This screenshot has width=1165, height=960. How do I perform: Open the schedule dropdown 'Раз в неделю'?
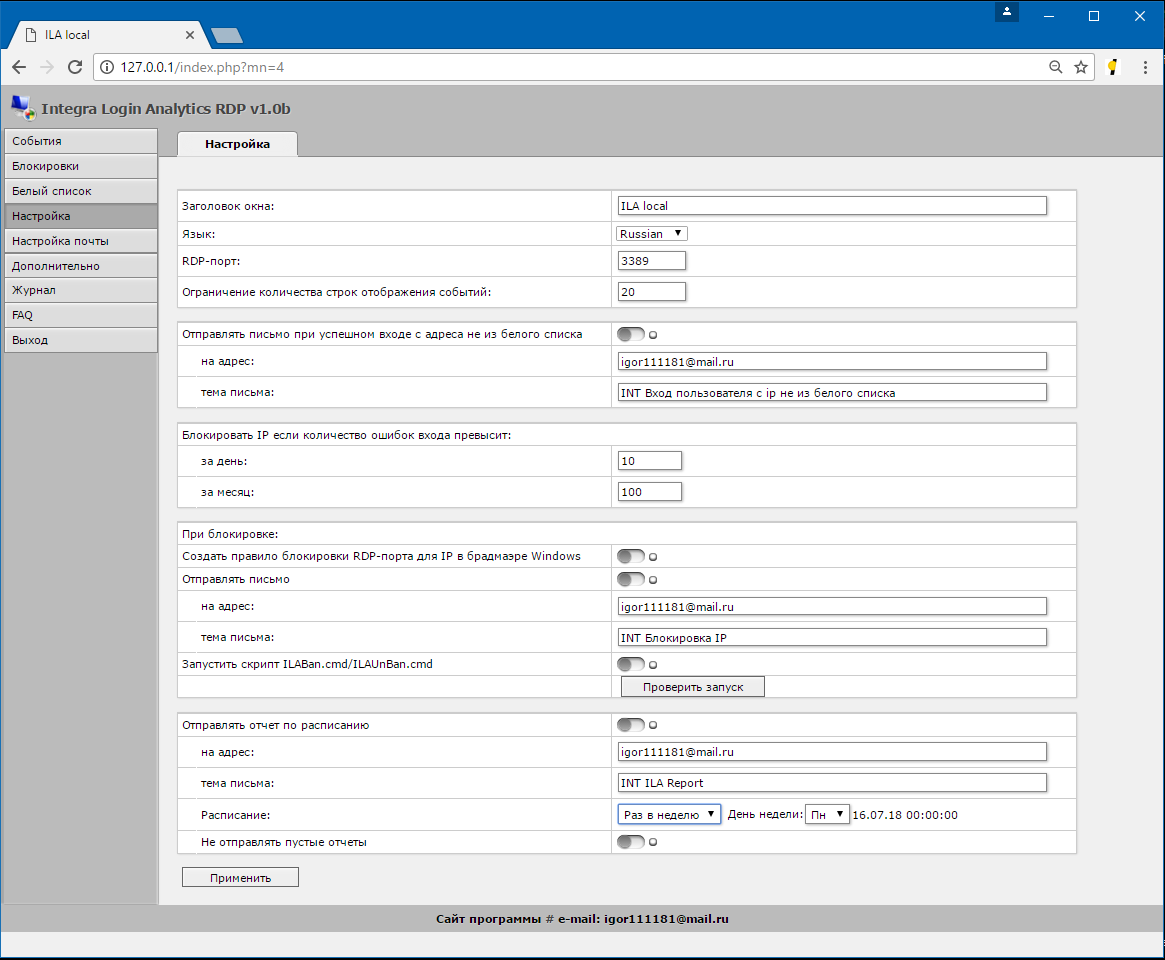coord(669,814)
